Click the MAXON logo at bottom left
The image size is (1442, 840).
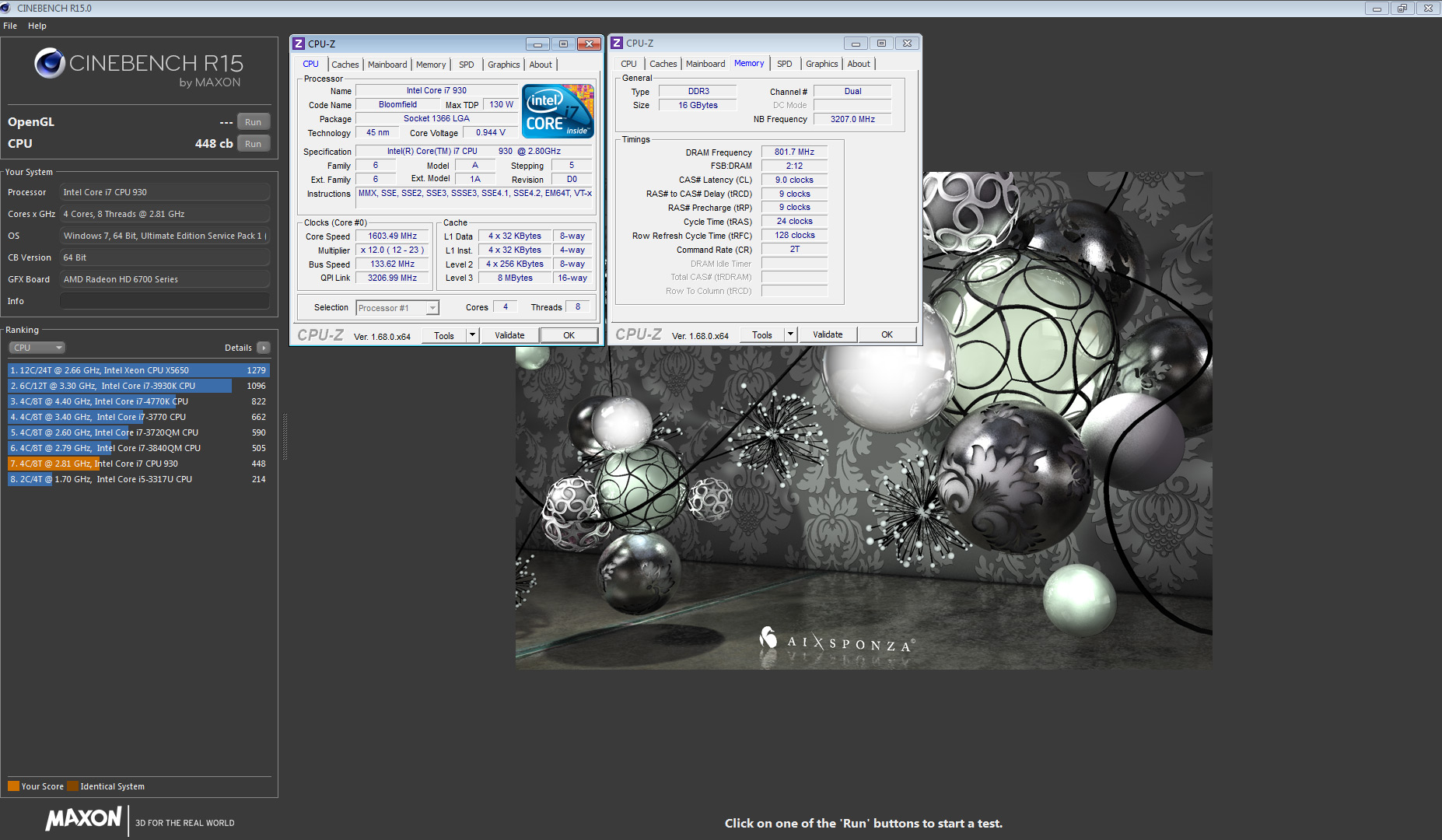(84, 819)
